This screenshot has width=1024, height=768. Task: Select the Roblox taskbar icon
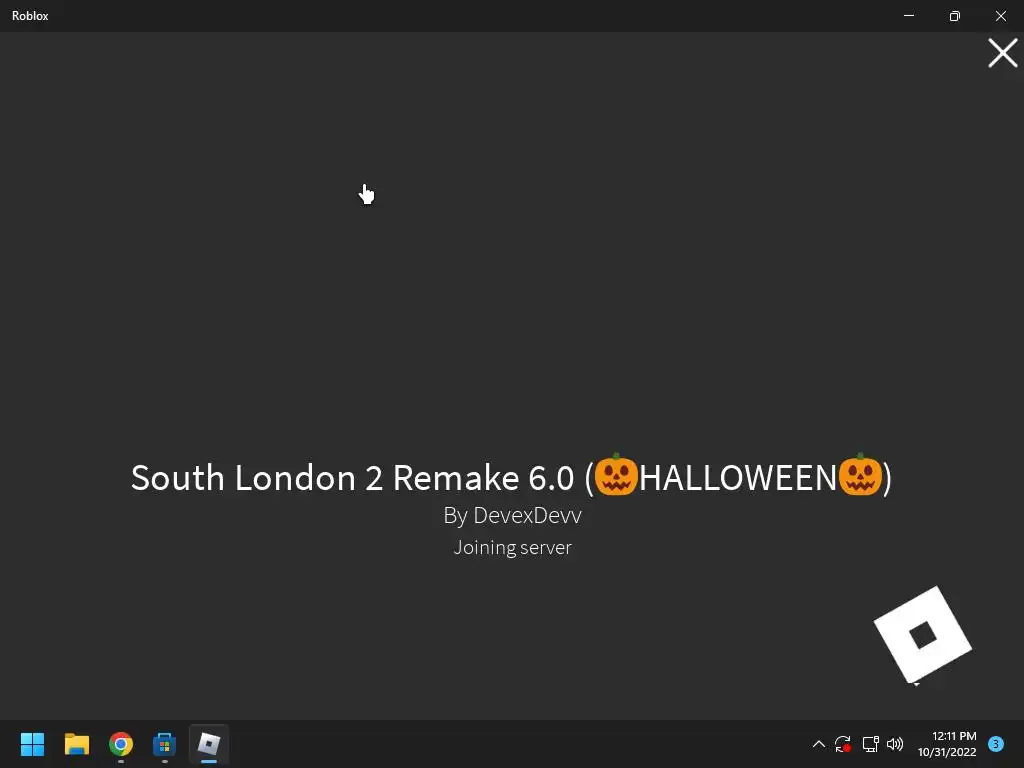[209, 744]
